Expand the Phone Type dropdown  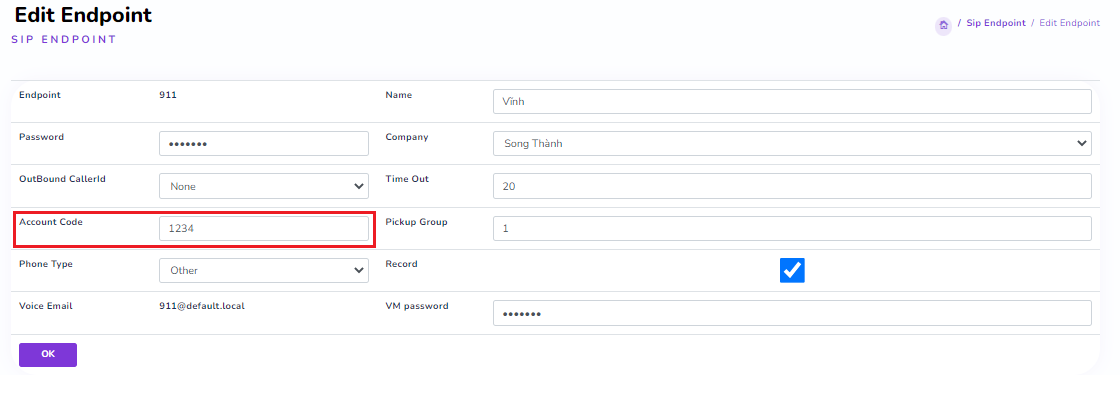click(x=264, y=270)
